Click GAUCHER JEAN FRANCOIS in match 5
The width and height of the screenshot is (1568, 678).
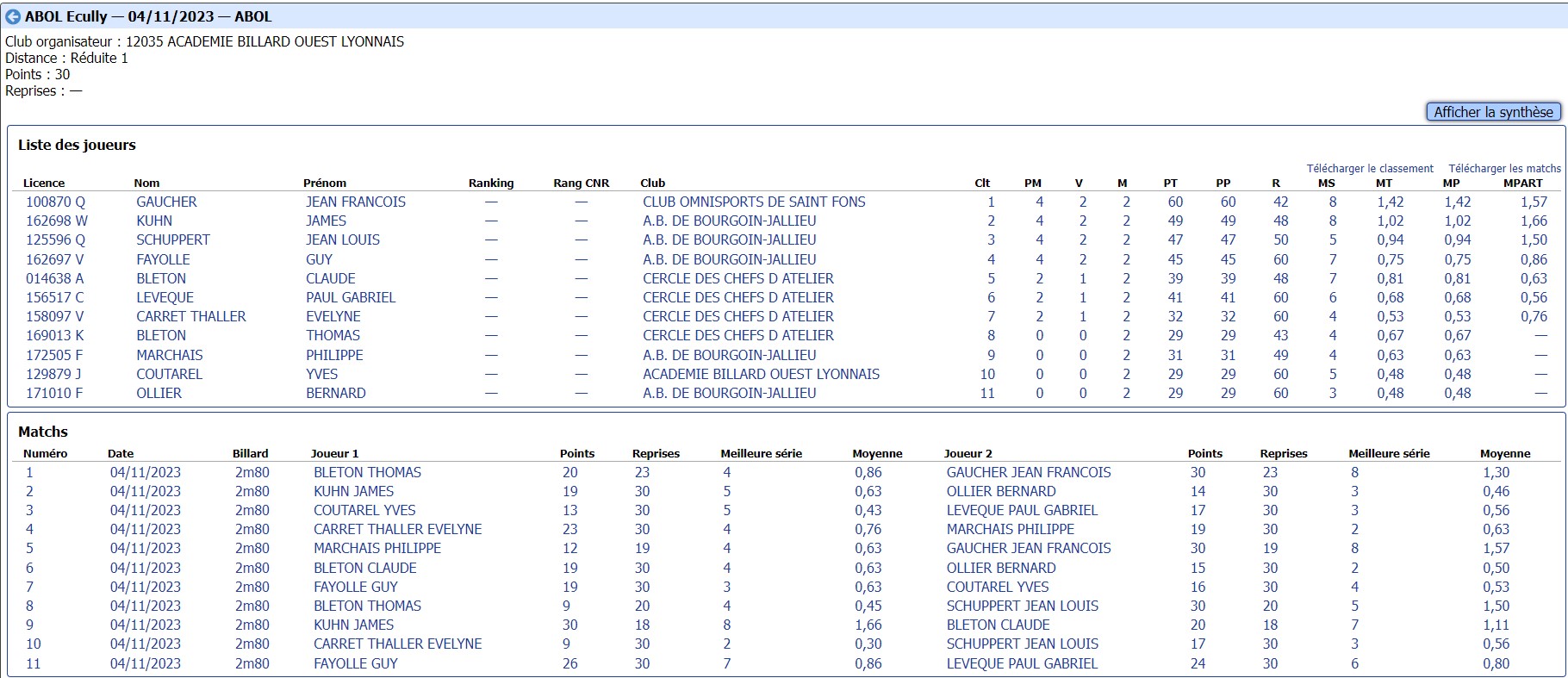coord(1028,548)
